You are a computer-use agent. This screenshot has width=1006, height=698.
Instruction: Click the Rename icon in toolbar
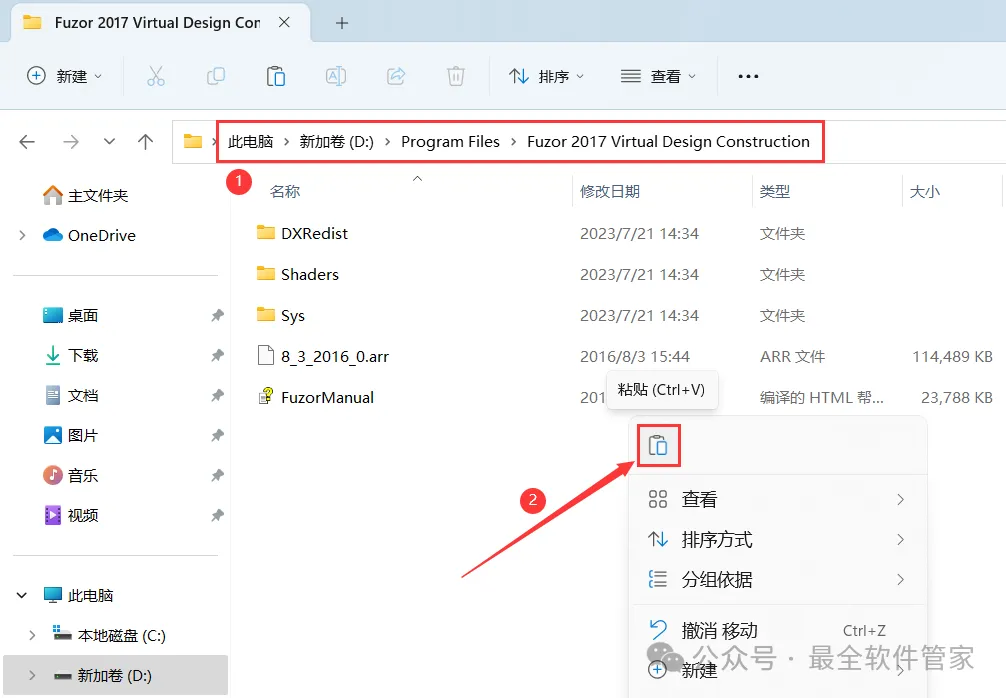(x=336, y=76)
